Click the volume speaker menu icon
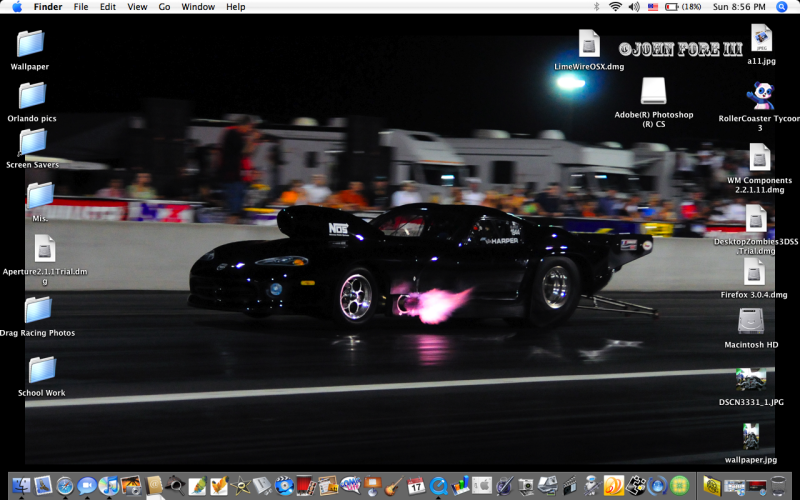Viewport: 800px width, 500px height. pyautogui.click(x=634, y=7)
